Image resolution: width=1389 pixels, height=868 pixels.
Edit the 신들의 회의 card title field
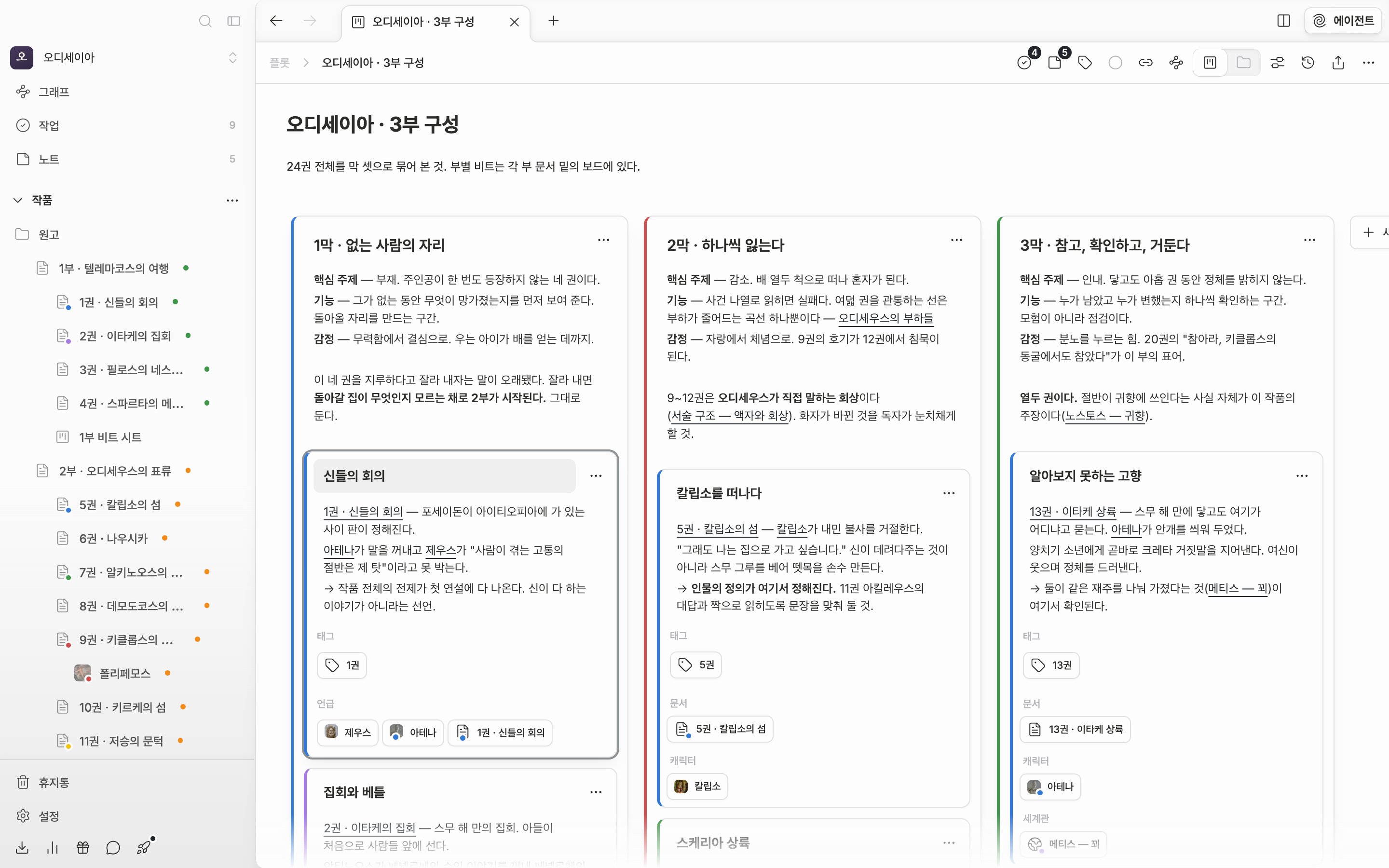click(444, 475)
